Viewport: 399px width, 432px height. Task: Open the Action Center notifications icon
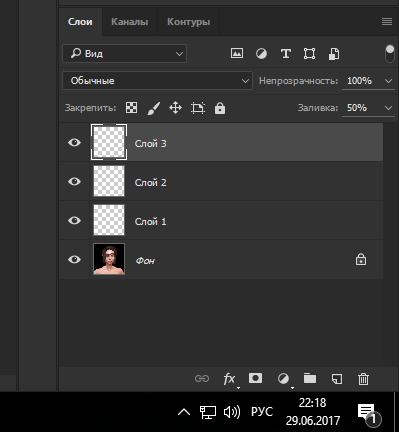[369, 414]
